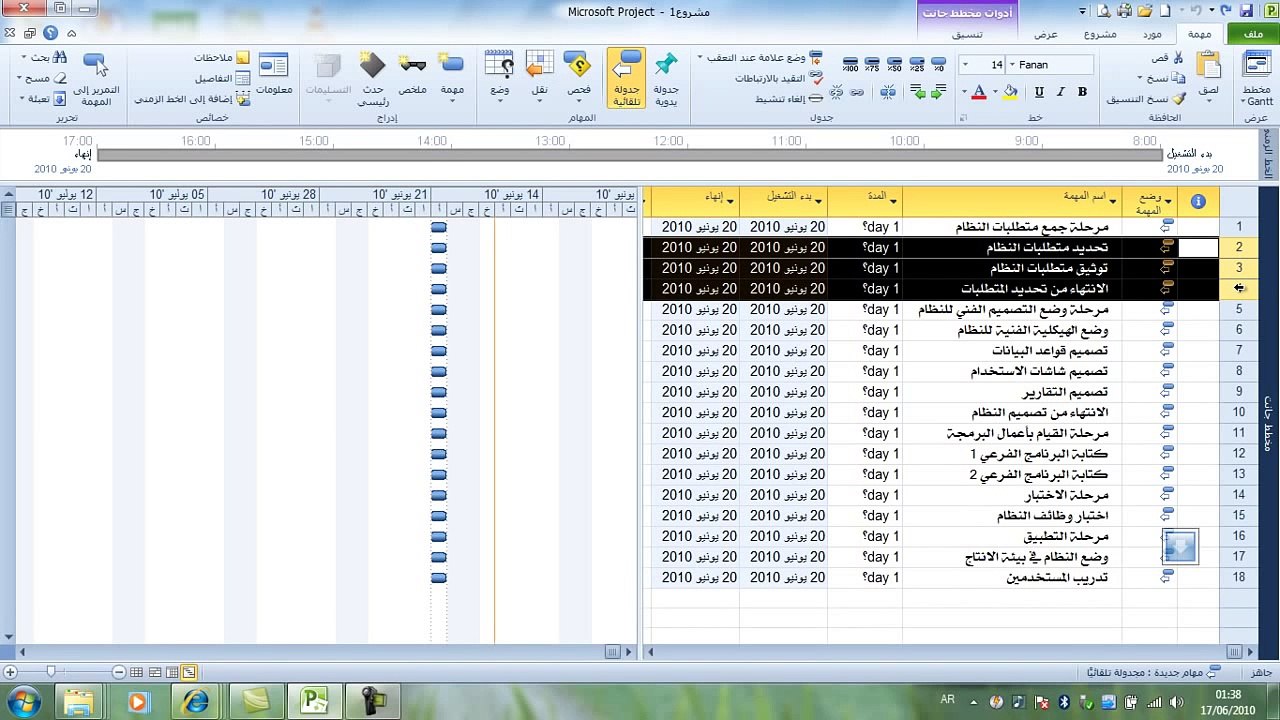Image resolution: width=1280 pixels, height=720 pixels.
Task: Toggle task Details pane (التفاصيل)
Action: (x=222, y=78)
